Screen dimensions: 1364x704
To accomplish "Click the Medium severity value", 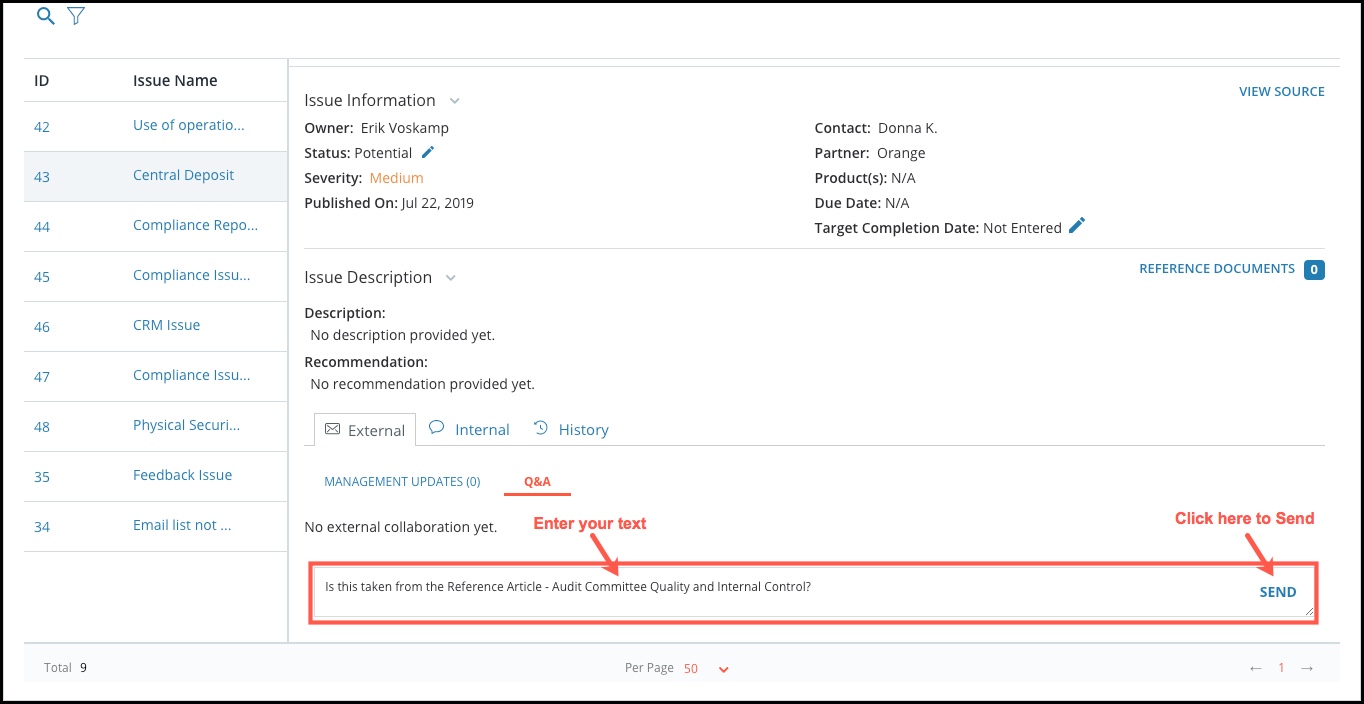I will (x=396, y=178).
